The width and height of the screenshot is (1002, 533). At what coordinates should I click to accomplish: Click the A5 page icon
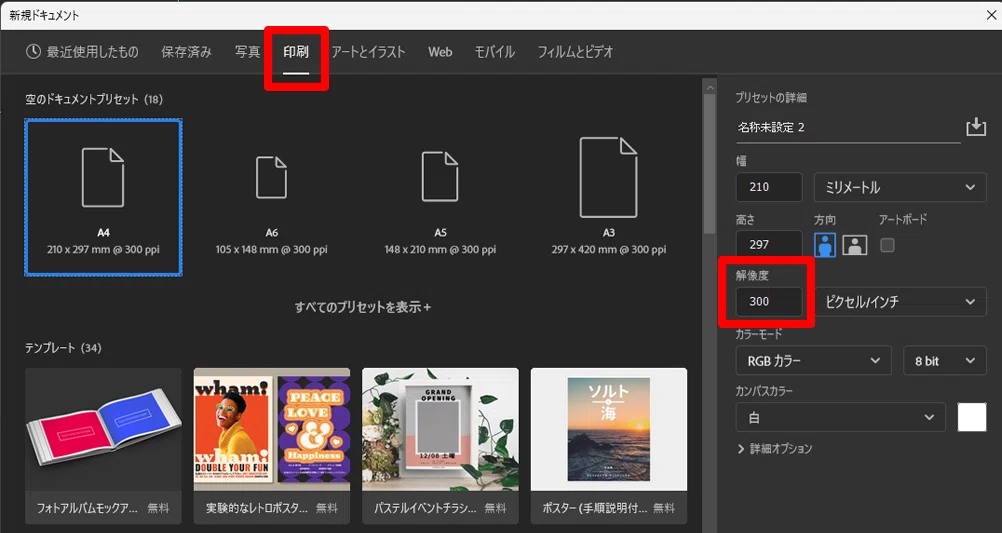click(440, 177)
